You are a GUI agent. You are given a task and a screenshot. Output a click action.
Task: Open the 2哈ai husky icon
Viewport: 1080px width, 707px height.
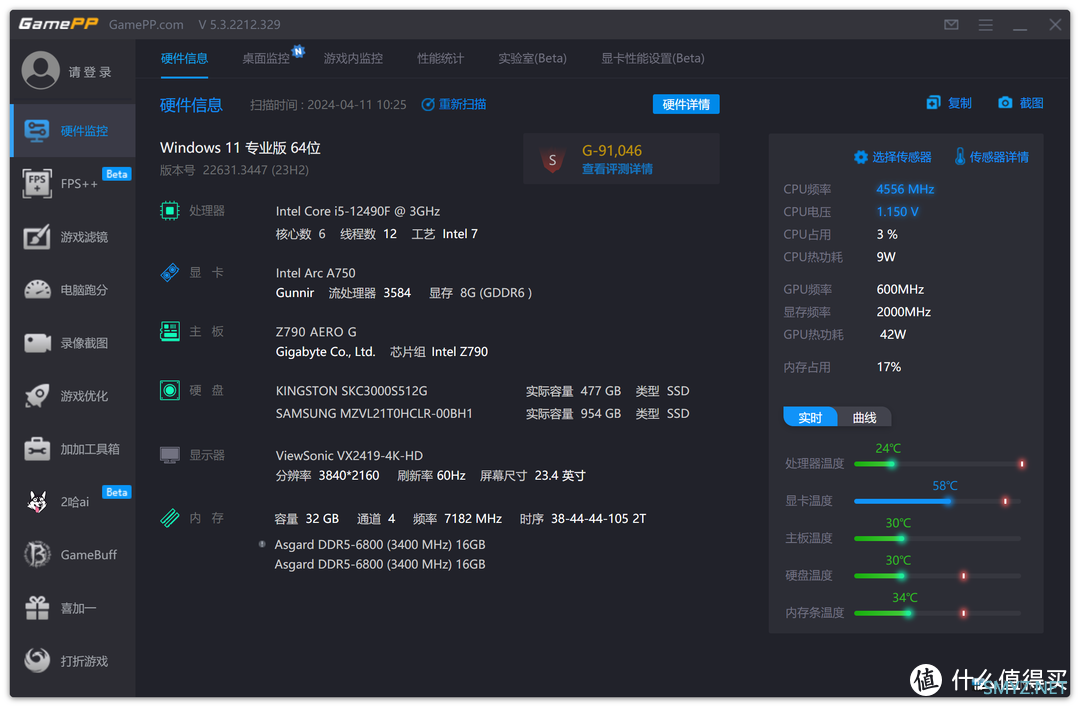point(37,502)
